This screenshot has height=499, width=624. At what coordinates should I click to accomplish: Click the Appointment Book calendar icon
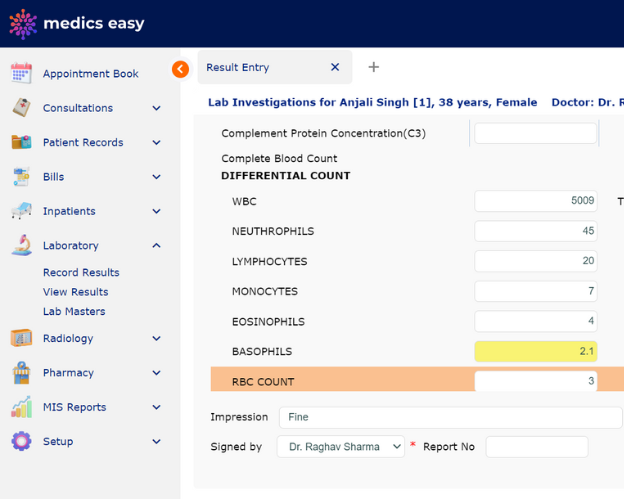point(21,73)
